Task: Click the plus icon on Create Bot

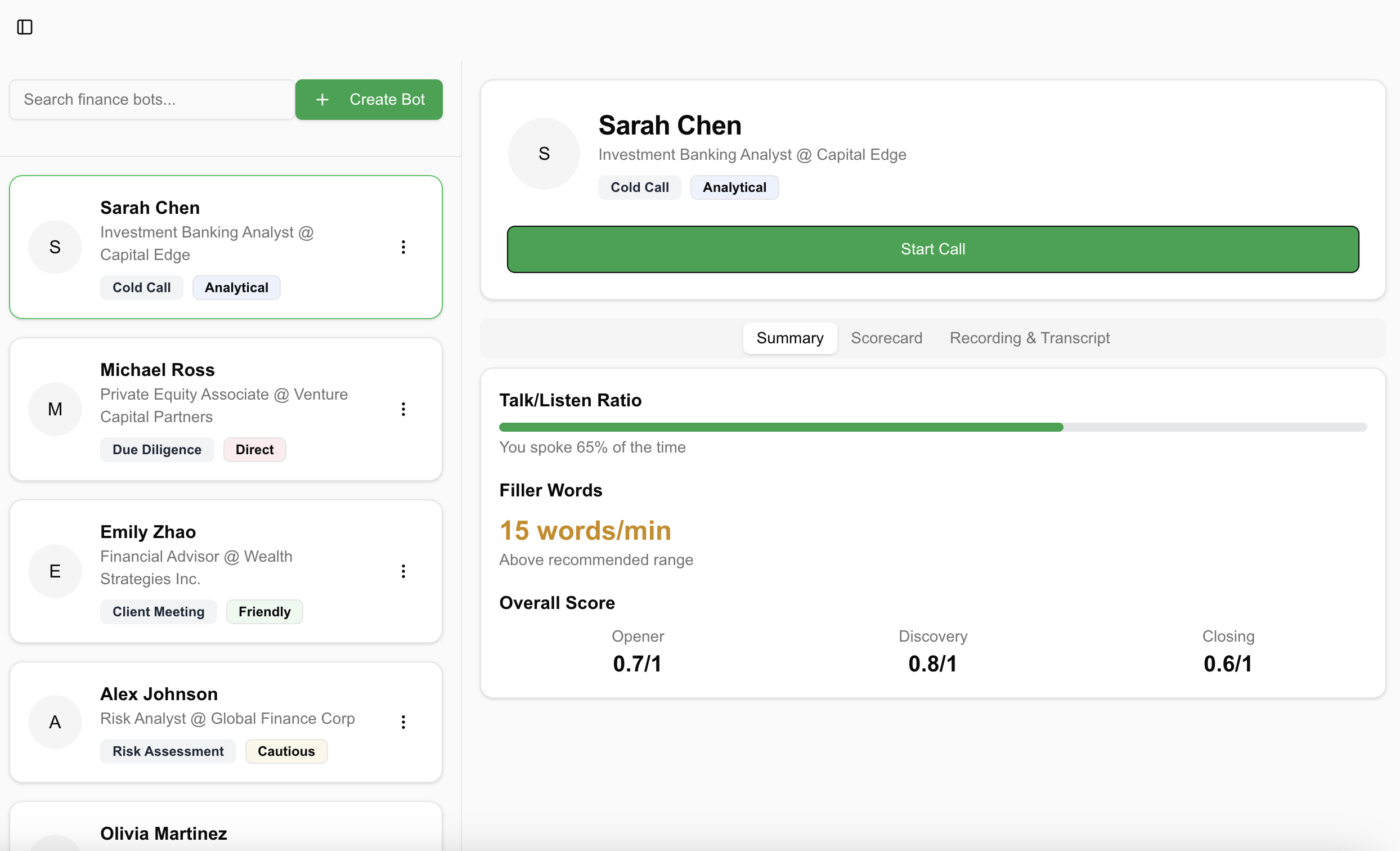Action: click(322, 100)
